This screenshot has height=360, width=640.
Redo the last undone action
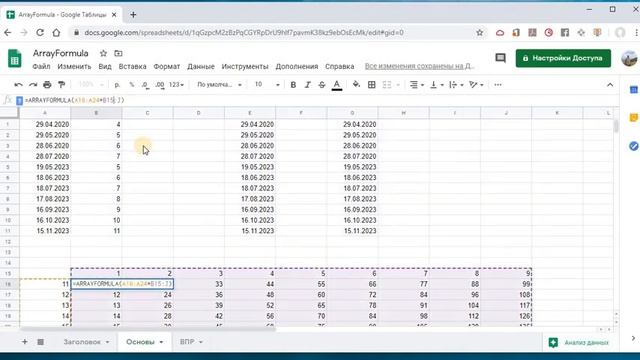[x=33, y=85]
